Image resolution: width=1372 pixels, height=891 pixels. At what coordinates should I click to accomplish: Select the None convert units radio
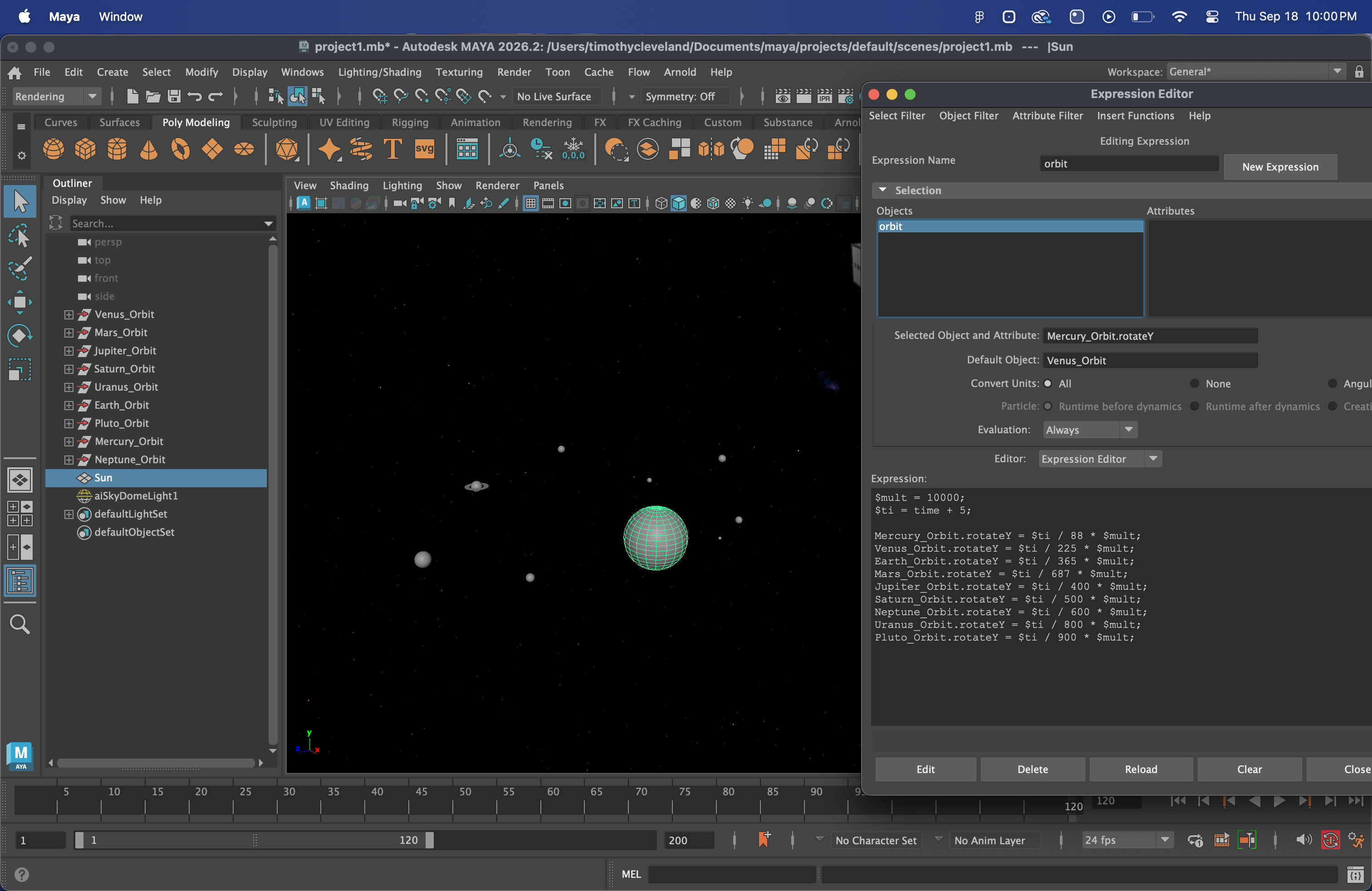click(1195, 384)
